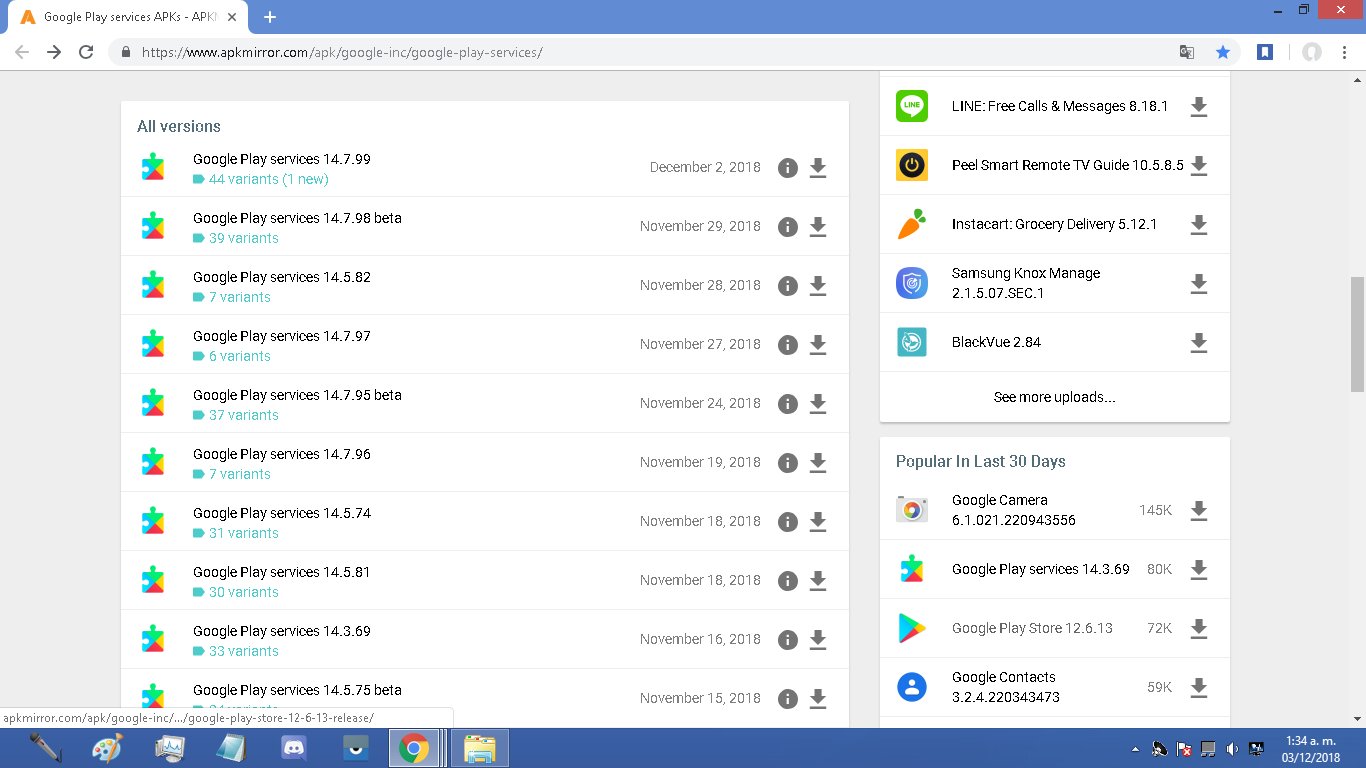Viewport: 1366px width, 768px height.
Task: Download Google Contacts 3.2.4.220343473
Action: (x=1198, y=688)
